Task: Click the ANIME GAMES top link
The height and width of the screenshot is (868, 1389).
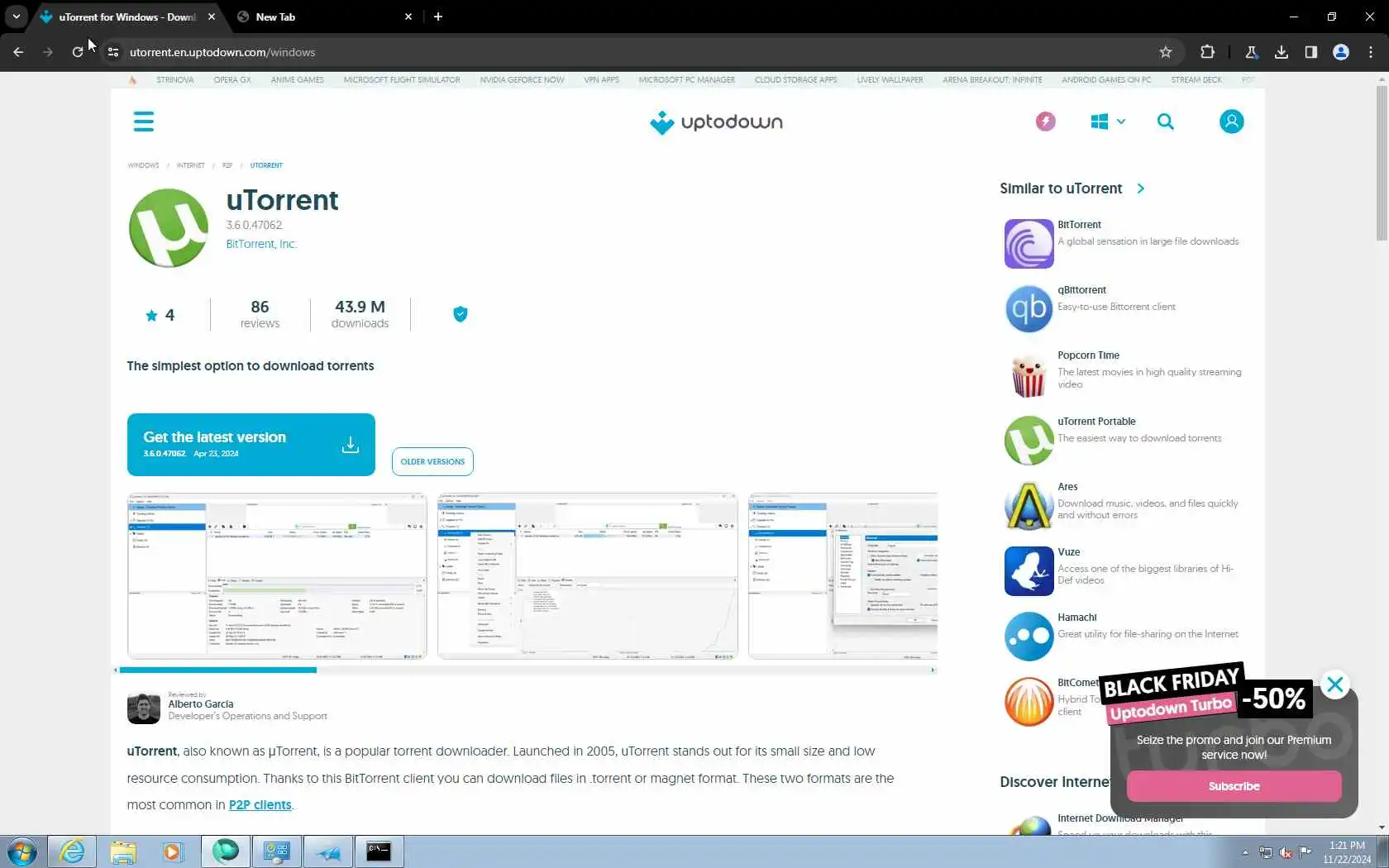Action: pyautogui.click(x=298, y=80)
